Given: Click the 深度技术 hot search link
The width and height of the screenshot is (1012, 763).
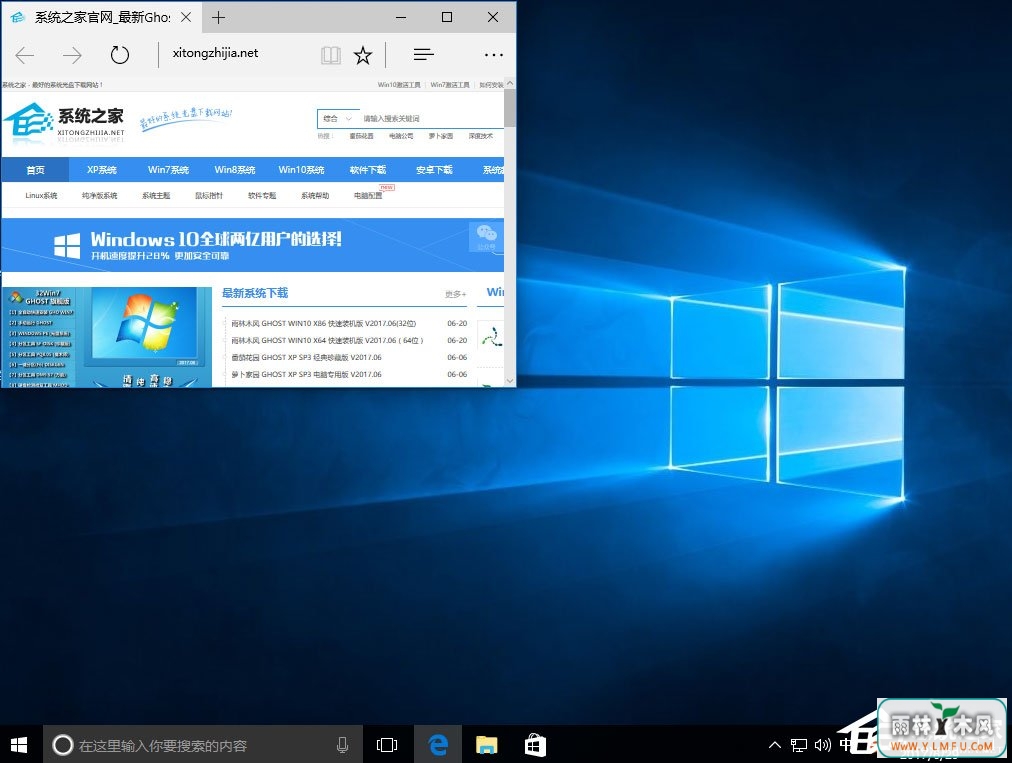Looking at the screenshot, I should tap(481, 136).
